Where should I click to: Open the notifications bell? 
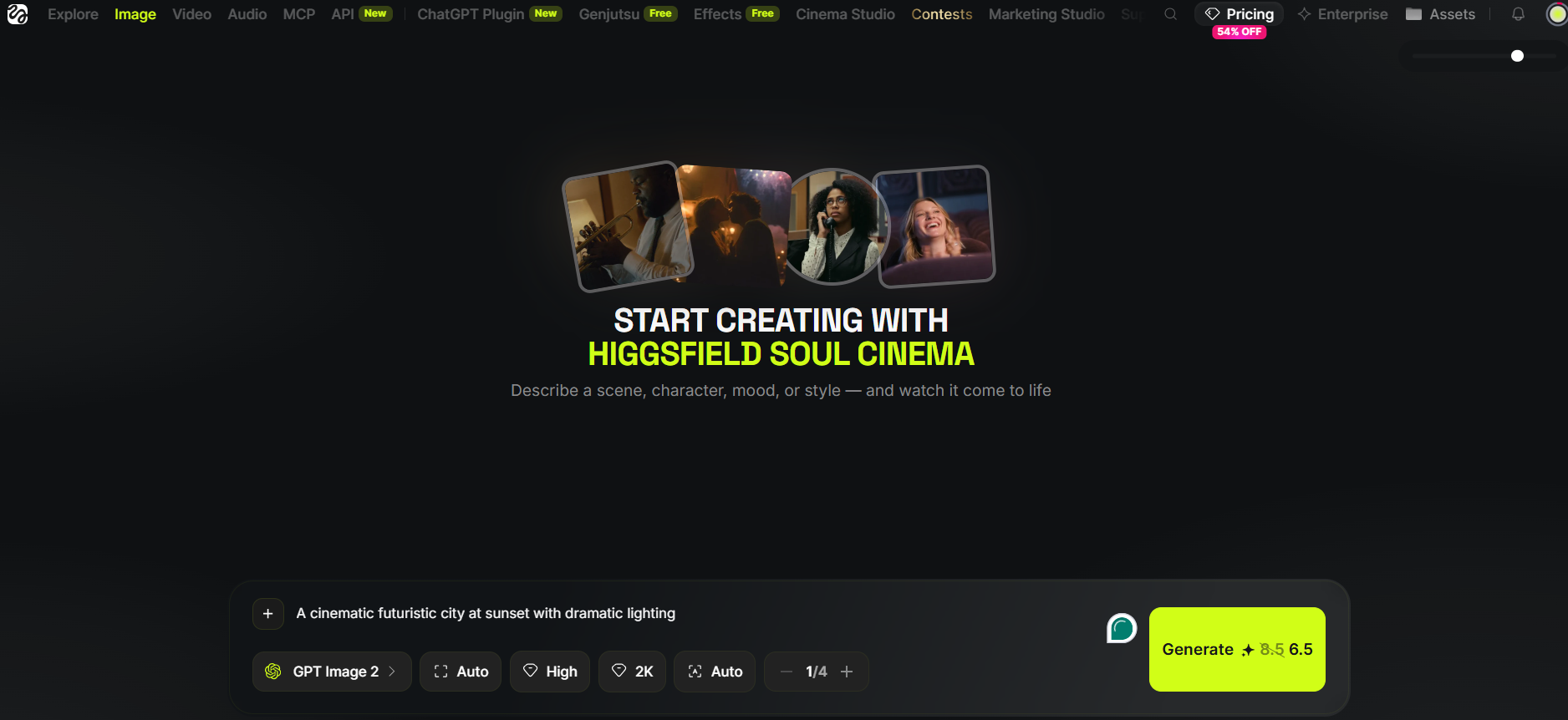1518,14
